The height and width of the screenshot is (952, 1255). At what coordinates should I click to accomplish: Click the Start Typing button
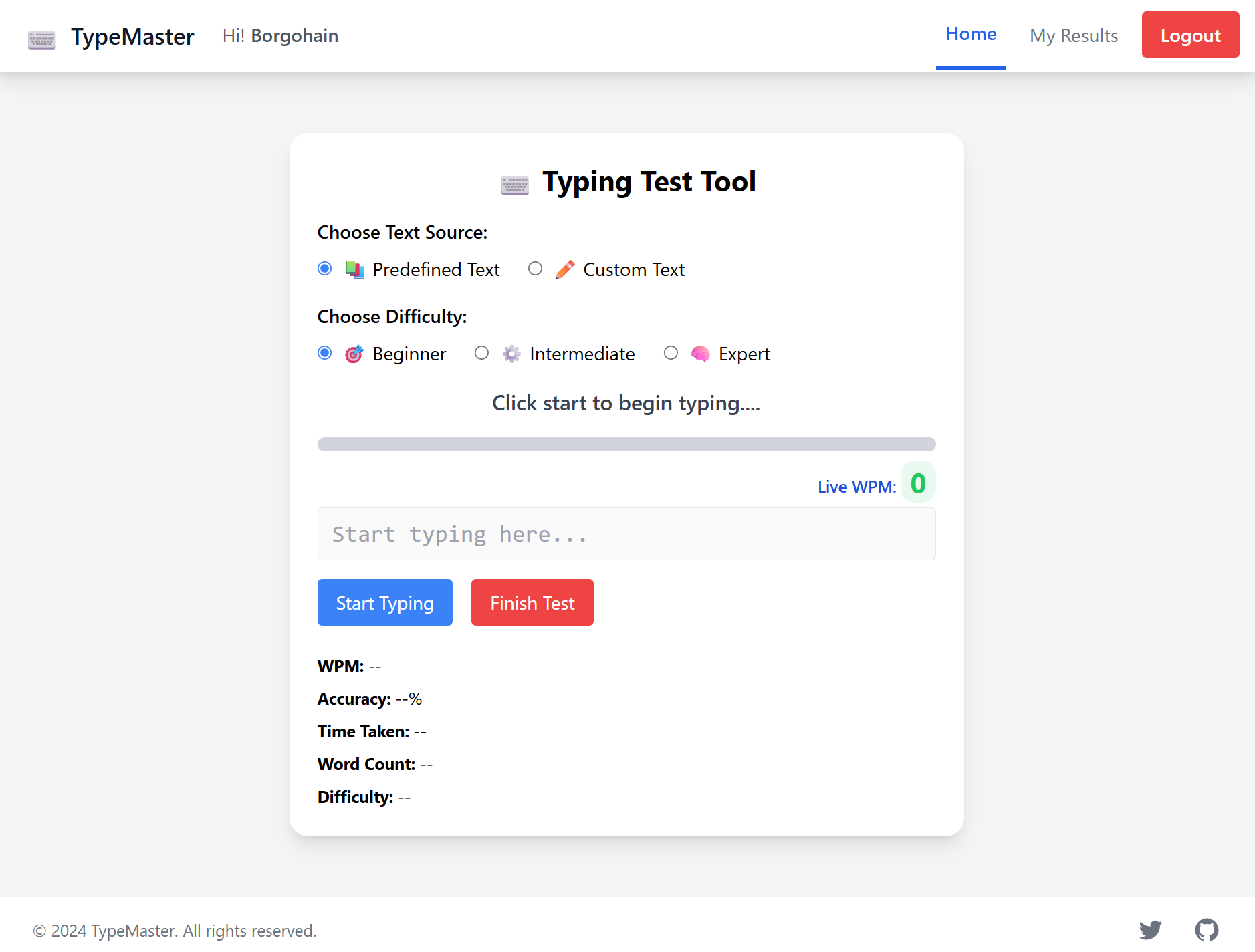[385, 602]
